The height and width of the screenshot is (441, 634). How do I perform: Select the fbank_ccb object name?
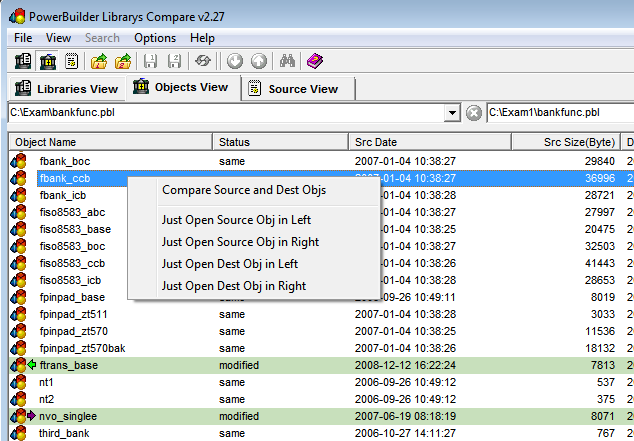tap(65, 178)
